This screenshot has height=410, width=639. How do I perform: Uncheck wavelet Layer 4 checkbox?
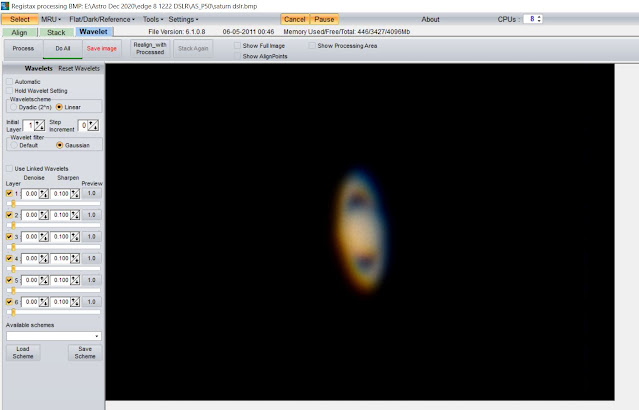(9, 258)
